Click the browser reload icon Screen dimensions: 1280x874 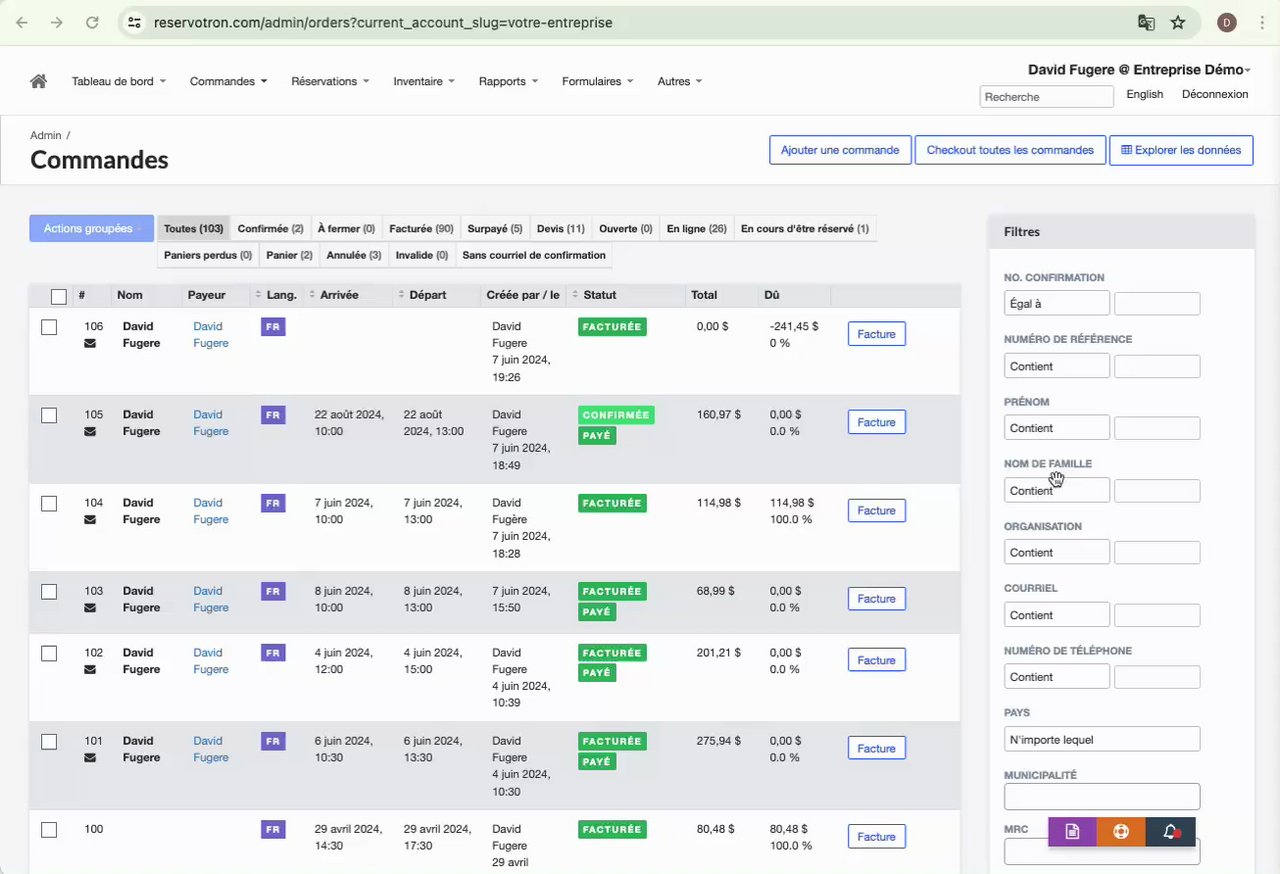click(x=92, y=22)
